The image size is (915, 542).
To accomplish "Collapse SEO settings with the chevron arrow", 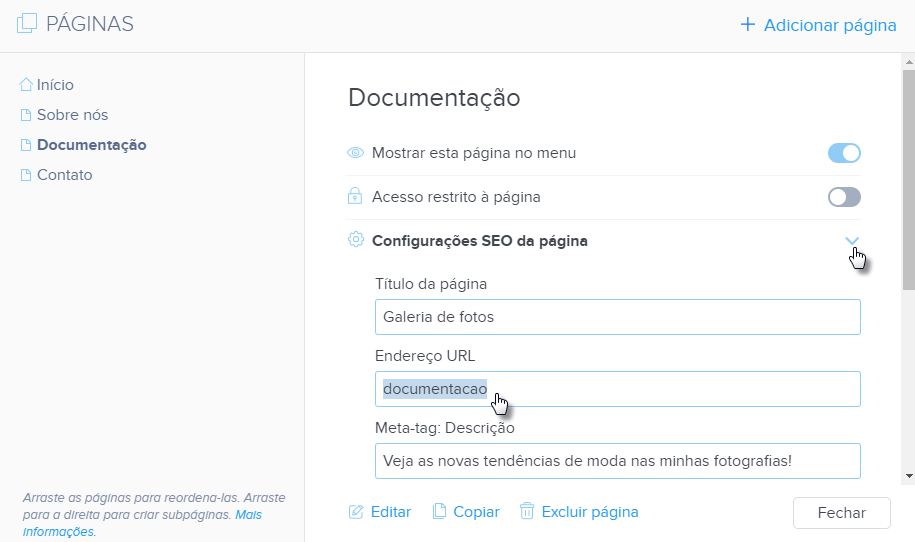I will tap(852, 241).
